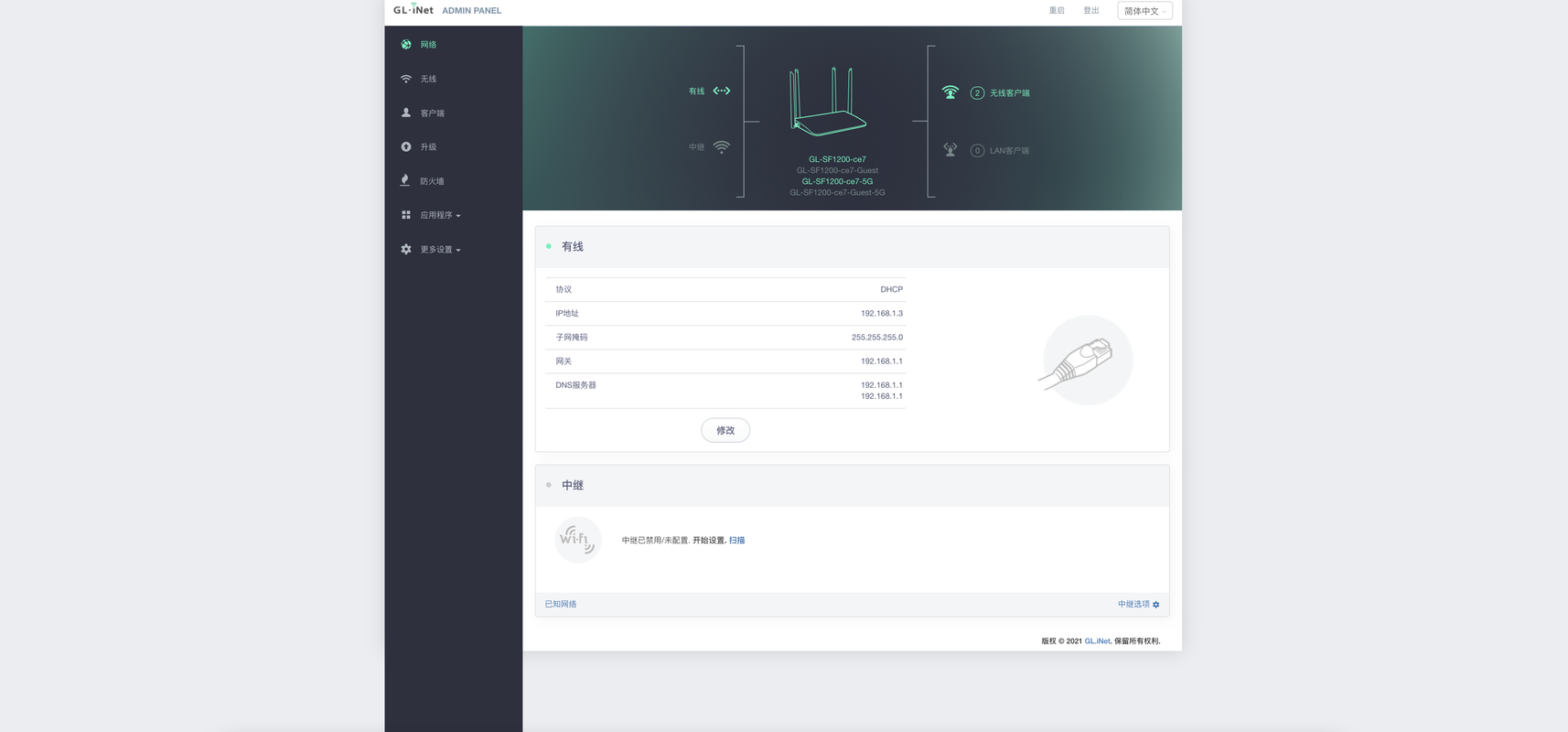Click the WiFi icon beside 无线

(406, 79)
